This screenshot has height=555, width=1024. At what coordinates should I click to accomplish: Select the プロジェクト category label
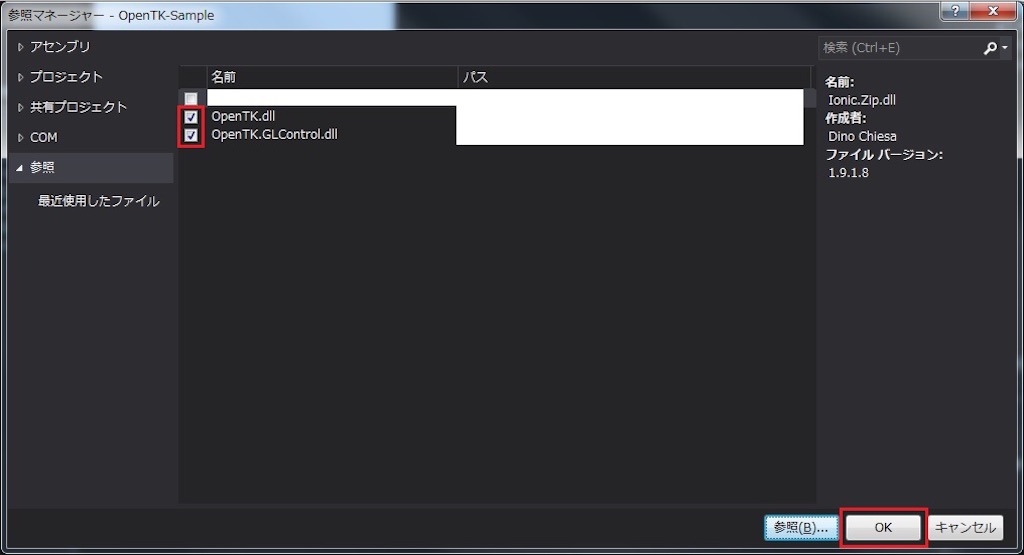(66, 77)
